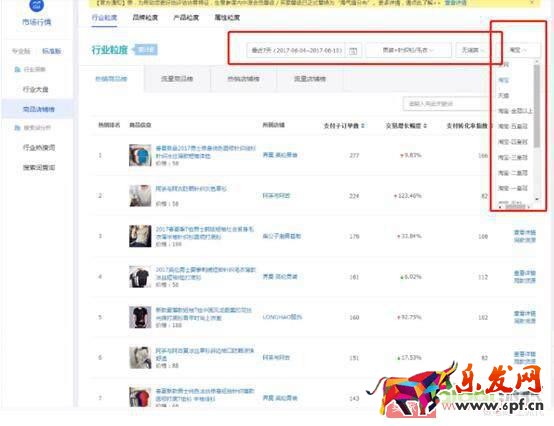Sort by 支付子订单数 column arrows

click(363, 125)
